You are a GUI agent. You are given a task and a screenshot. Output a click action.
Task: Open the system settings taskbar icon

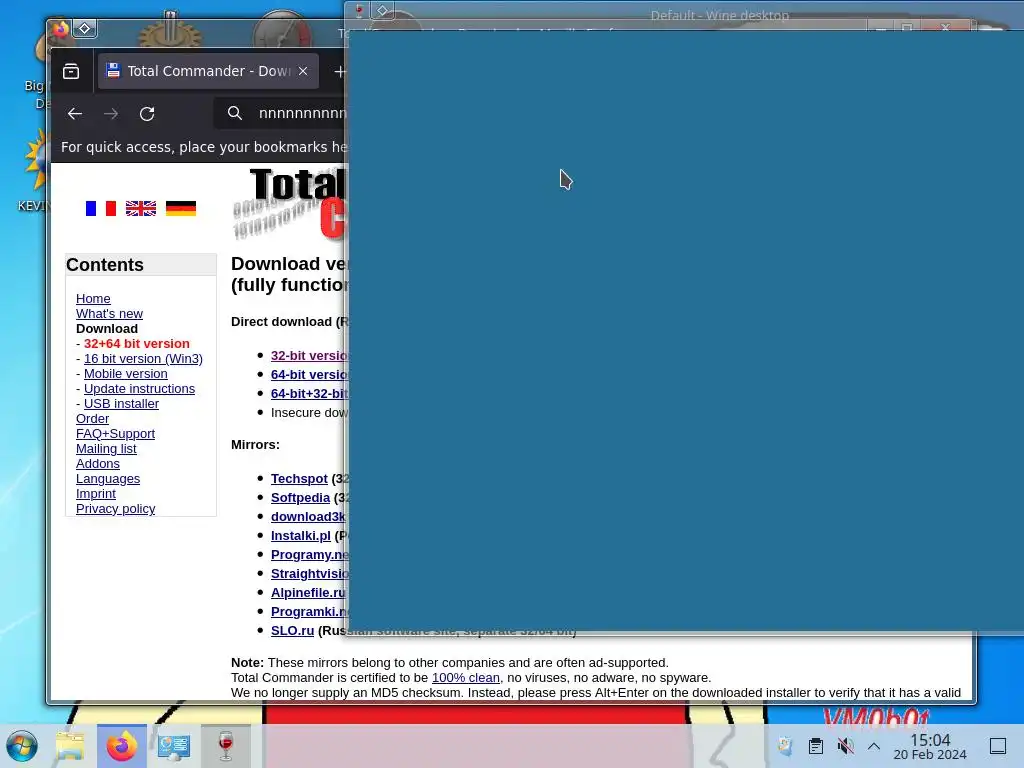point(174,746)
